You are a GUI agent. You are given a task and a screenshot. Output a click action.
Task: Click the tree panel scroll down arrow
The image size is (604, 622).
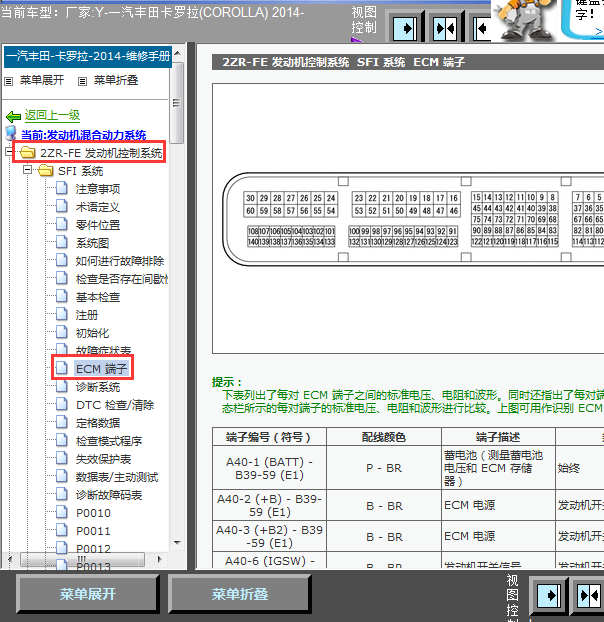pos(177,542)
